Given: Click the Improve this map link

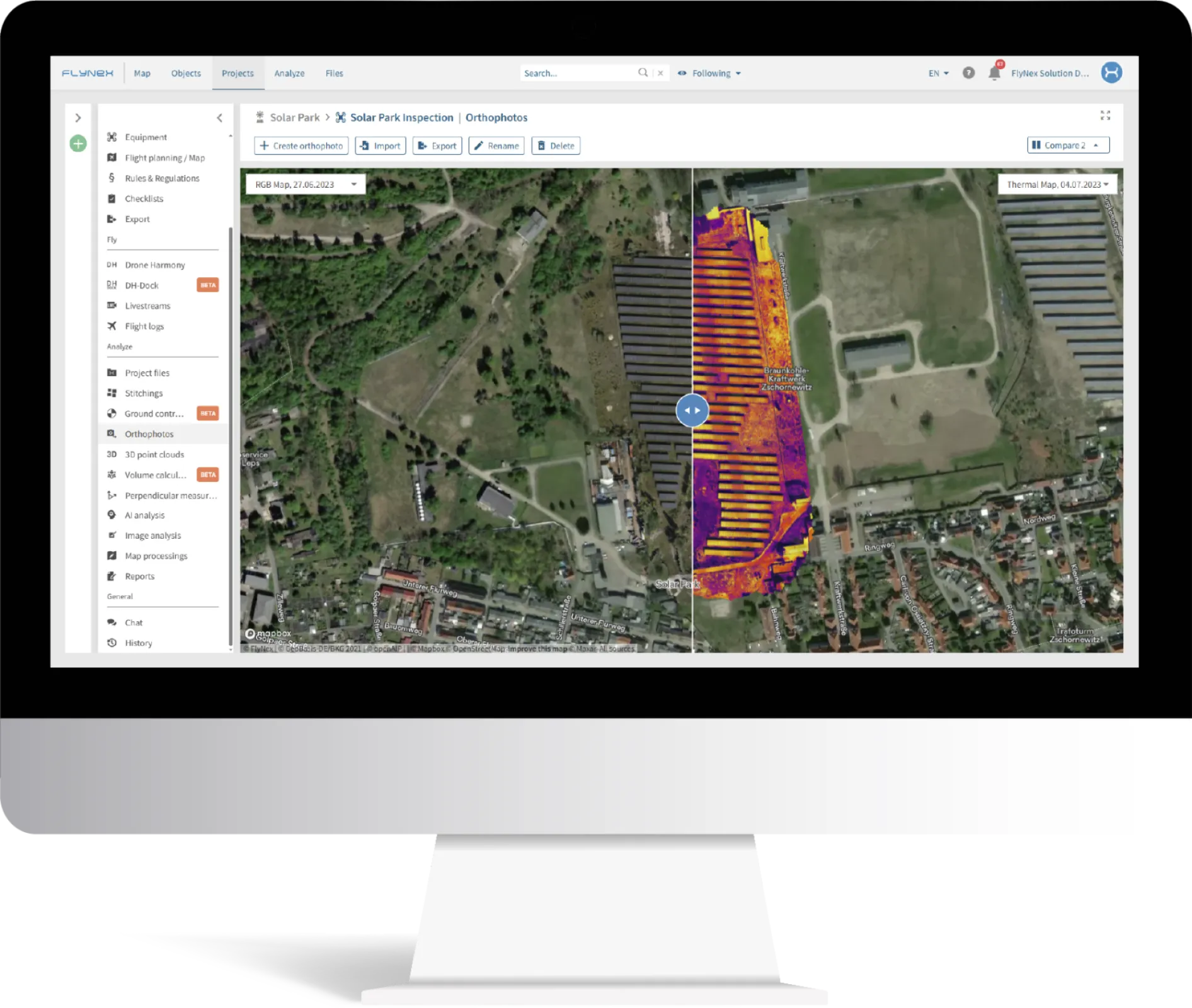Looking at the screenshot, I should 539,648.
